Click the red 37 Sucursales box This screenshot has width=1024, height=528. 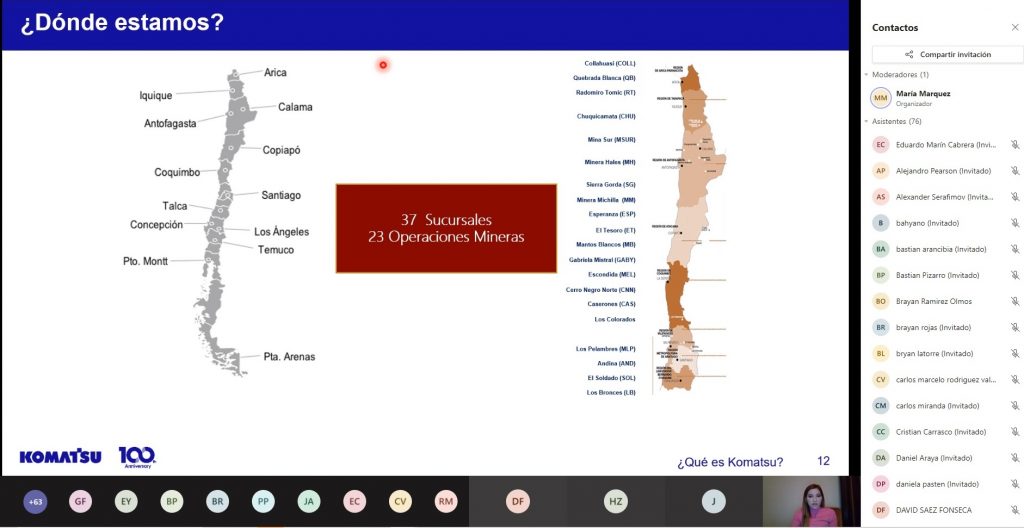[x=446, y=228]
